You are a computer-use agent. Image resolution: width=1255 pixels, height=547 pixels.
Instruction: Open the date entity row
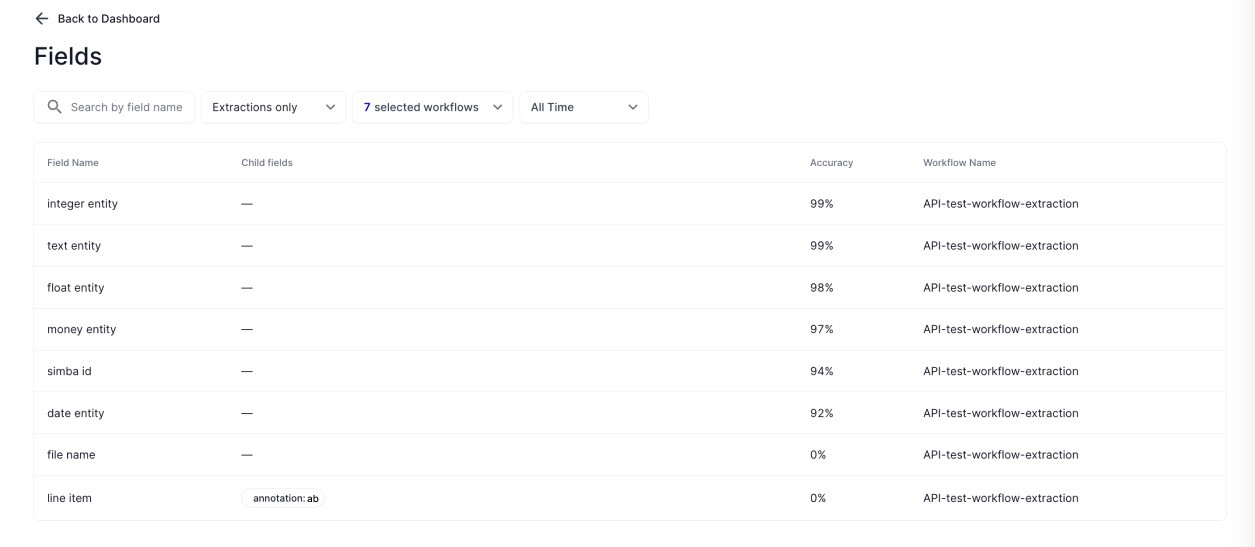point(630,414)
